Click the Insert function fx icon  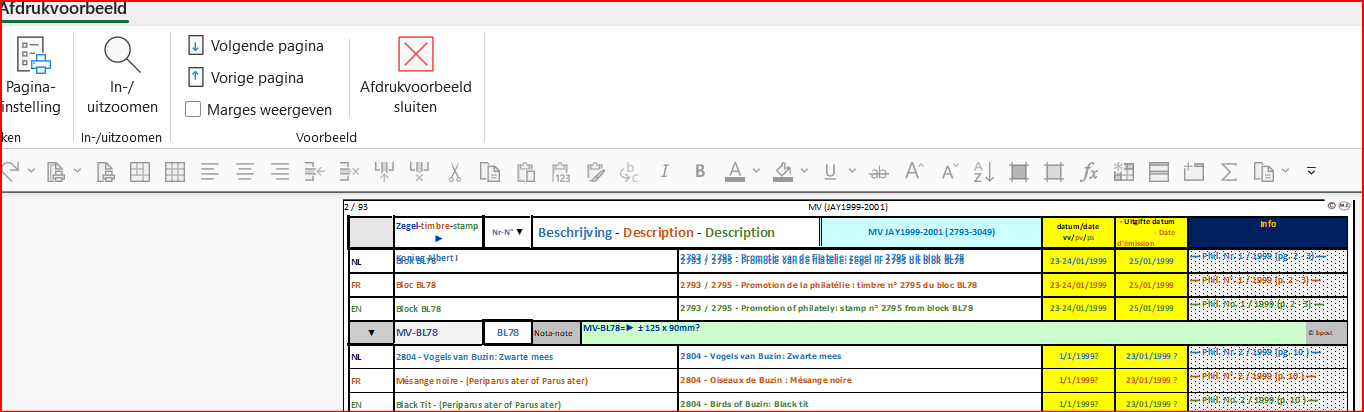[1090, 172]
